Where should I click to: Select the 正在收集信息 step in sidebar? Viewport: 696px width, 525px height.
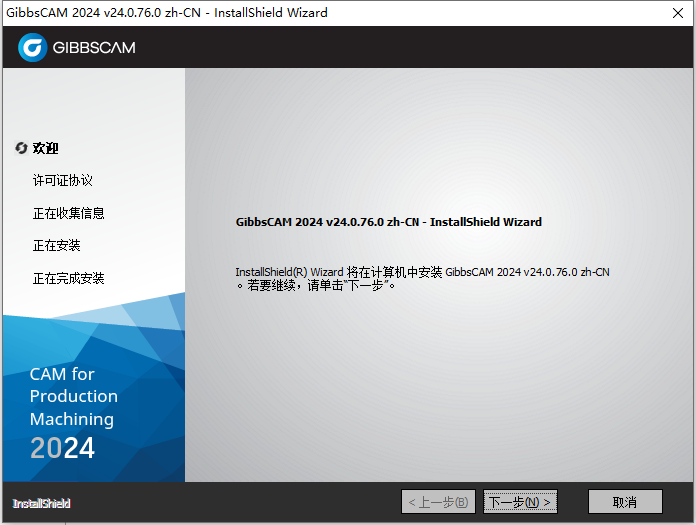pyautogui.click(x=68, y=213)
